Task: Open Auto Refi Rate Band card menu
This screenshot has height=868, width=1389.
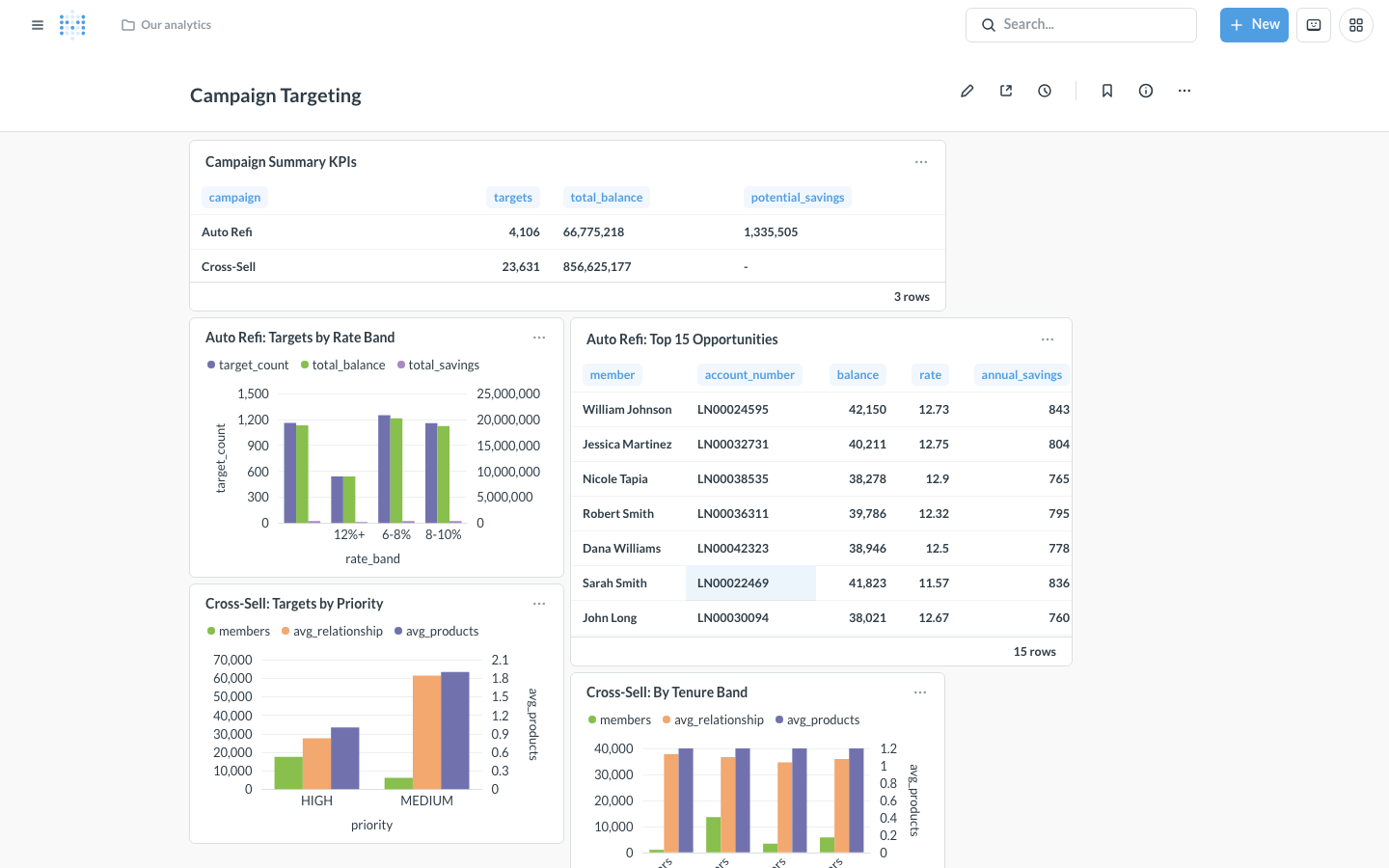Action: click(x=539, y=338)
